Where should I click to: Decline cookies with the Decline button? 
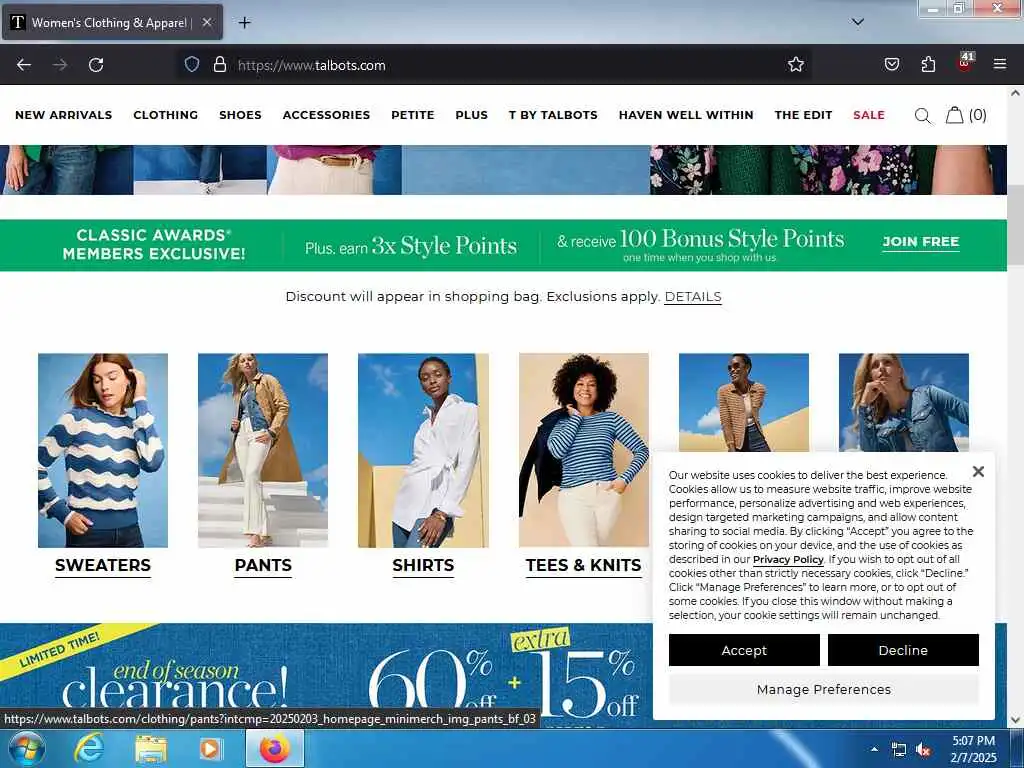(903, 650)
